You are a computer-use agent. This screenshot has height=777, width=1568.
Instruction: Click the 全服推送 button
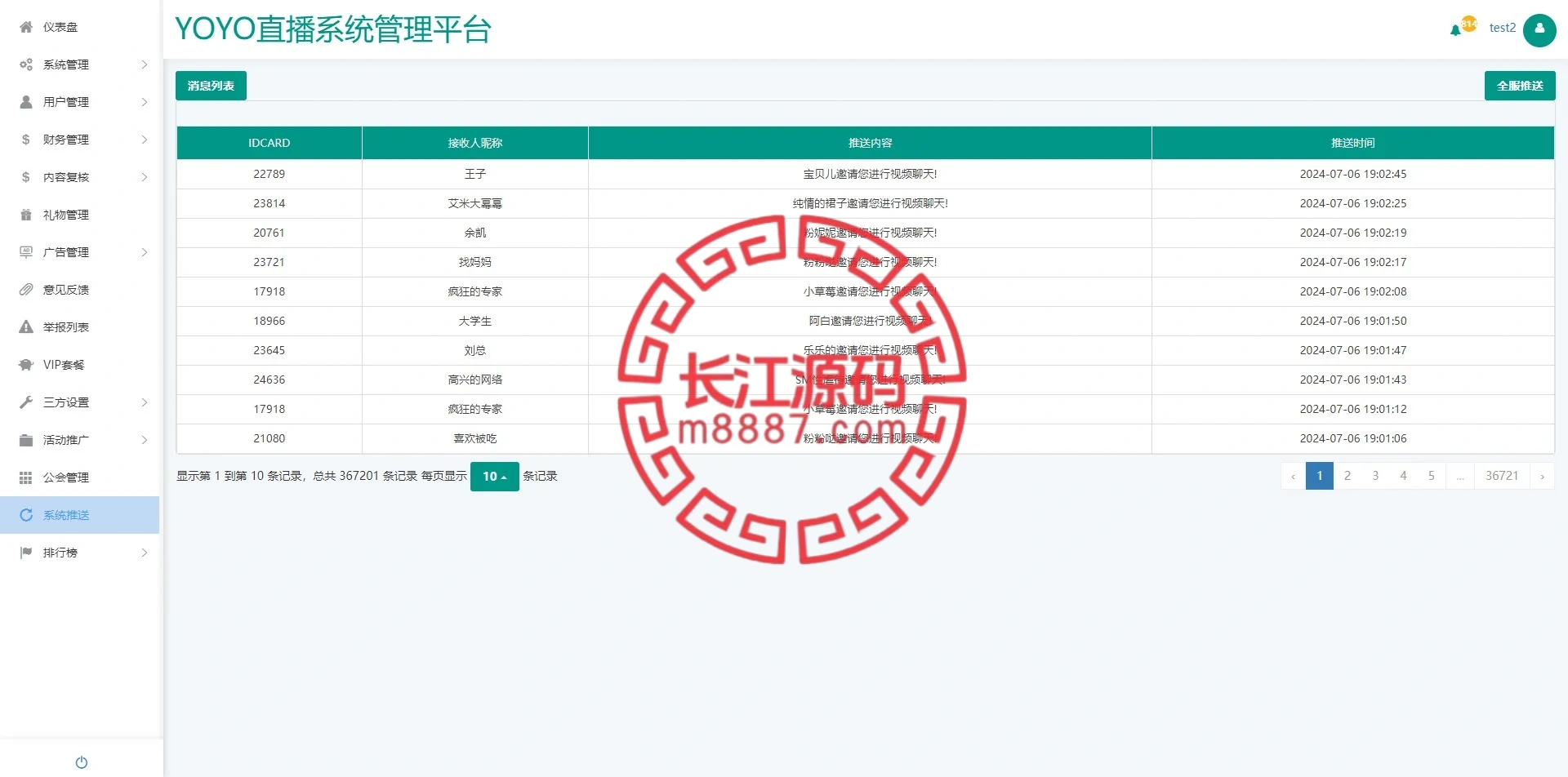click(x=1520, y=86)
